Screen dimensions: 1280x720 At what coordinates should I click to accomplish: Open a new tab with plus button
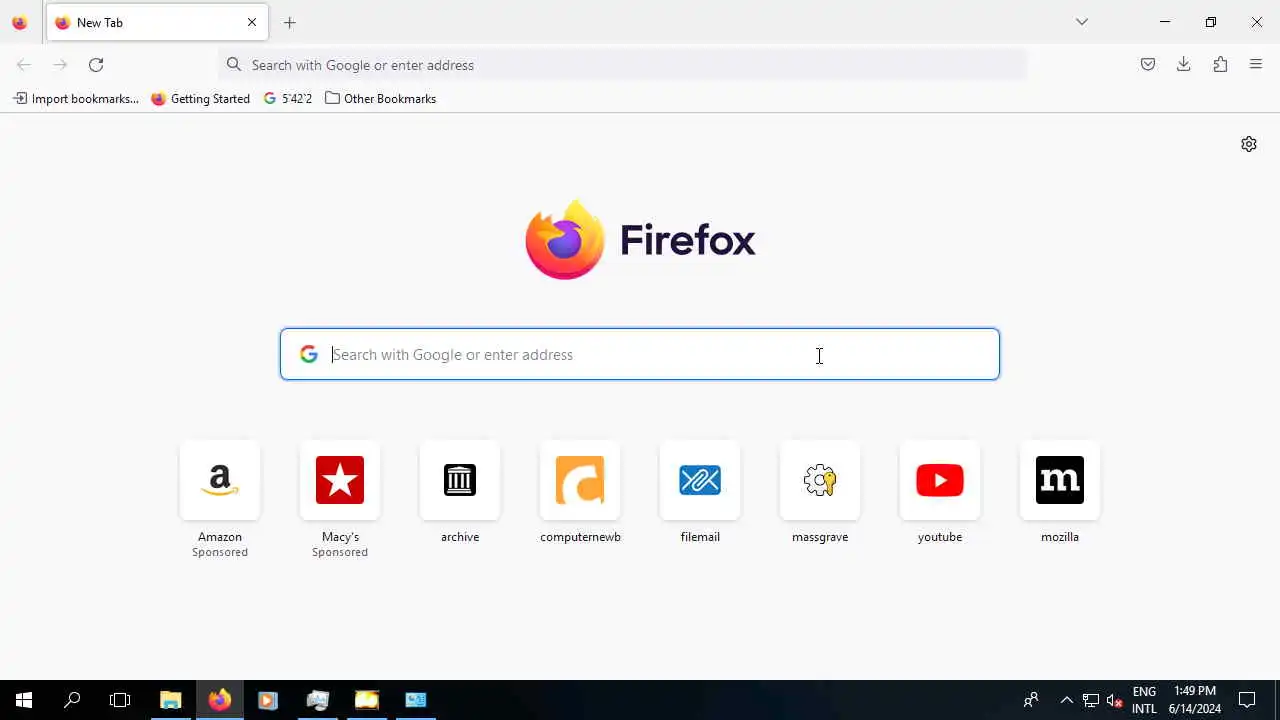(290, 22)
